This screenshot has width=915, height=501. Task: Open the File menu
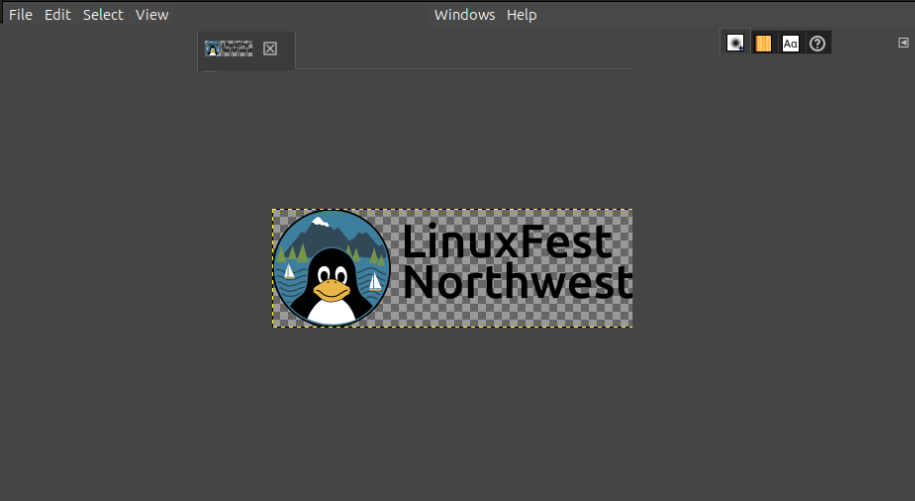(x=20, y=15)
